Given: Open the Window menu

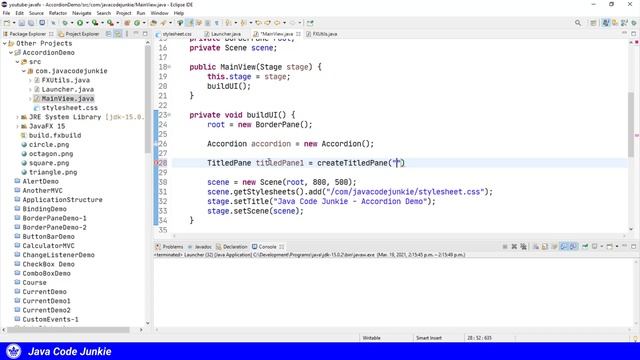Looking at the screenshot, I should point(159,13).
